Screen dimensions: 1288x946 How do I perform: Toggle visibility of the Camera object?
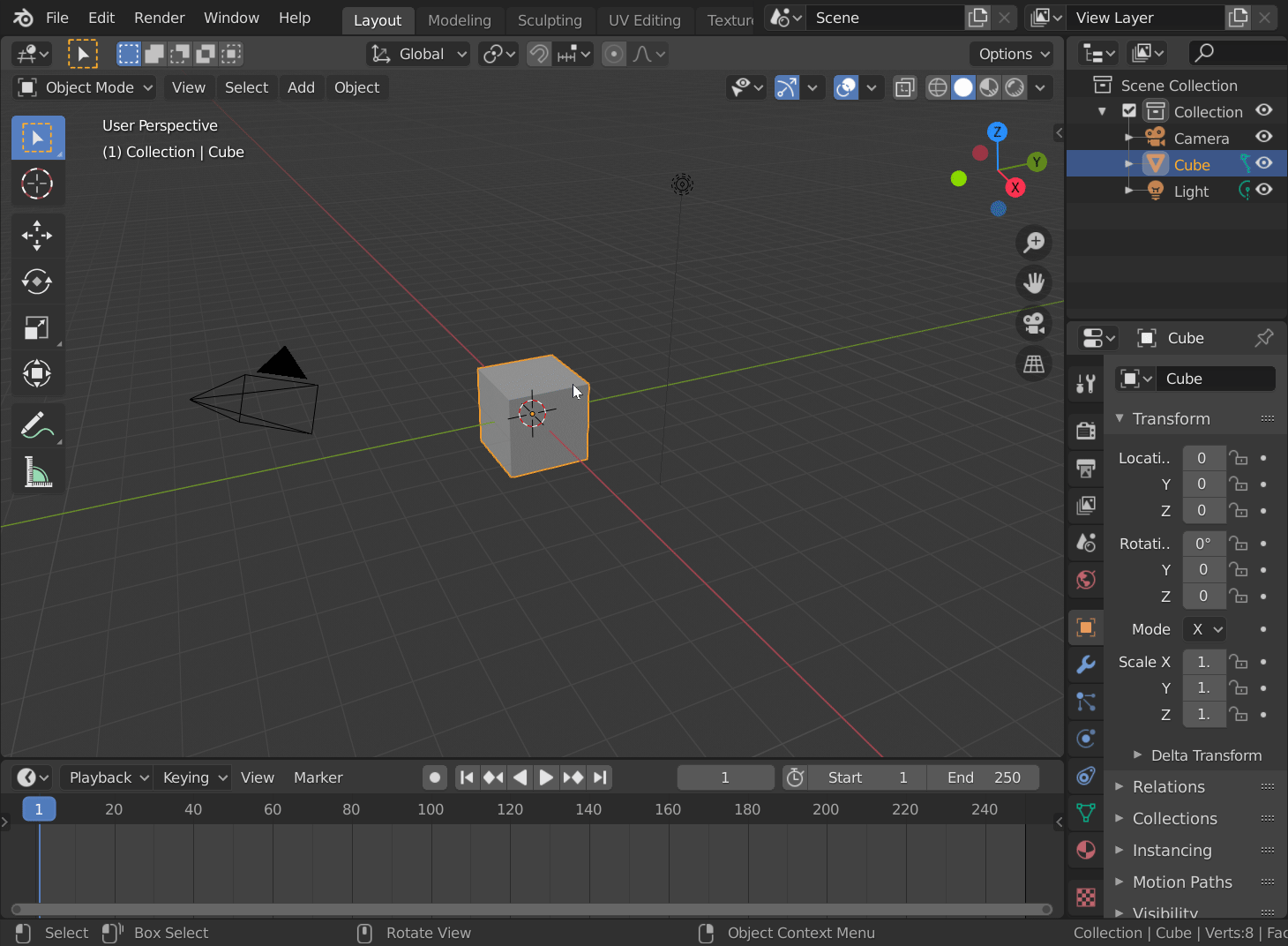click(x=1264, y=137)
